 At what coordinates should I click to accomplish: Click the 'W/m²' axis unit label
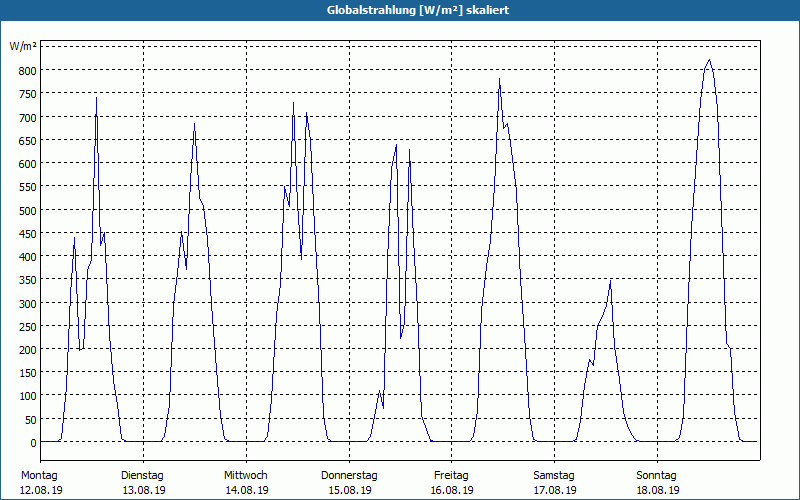click(x=23, y=46)
